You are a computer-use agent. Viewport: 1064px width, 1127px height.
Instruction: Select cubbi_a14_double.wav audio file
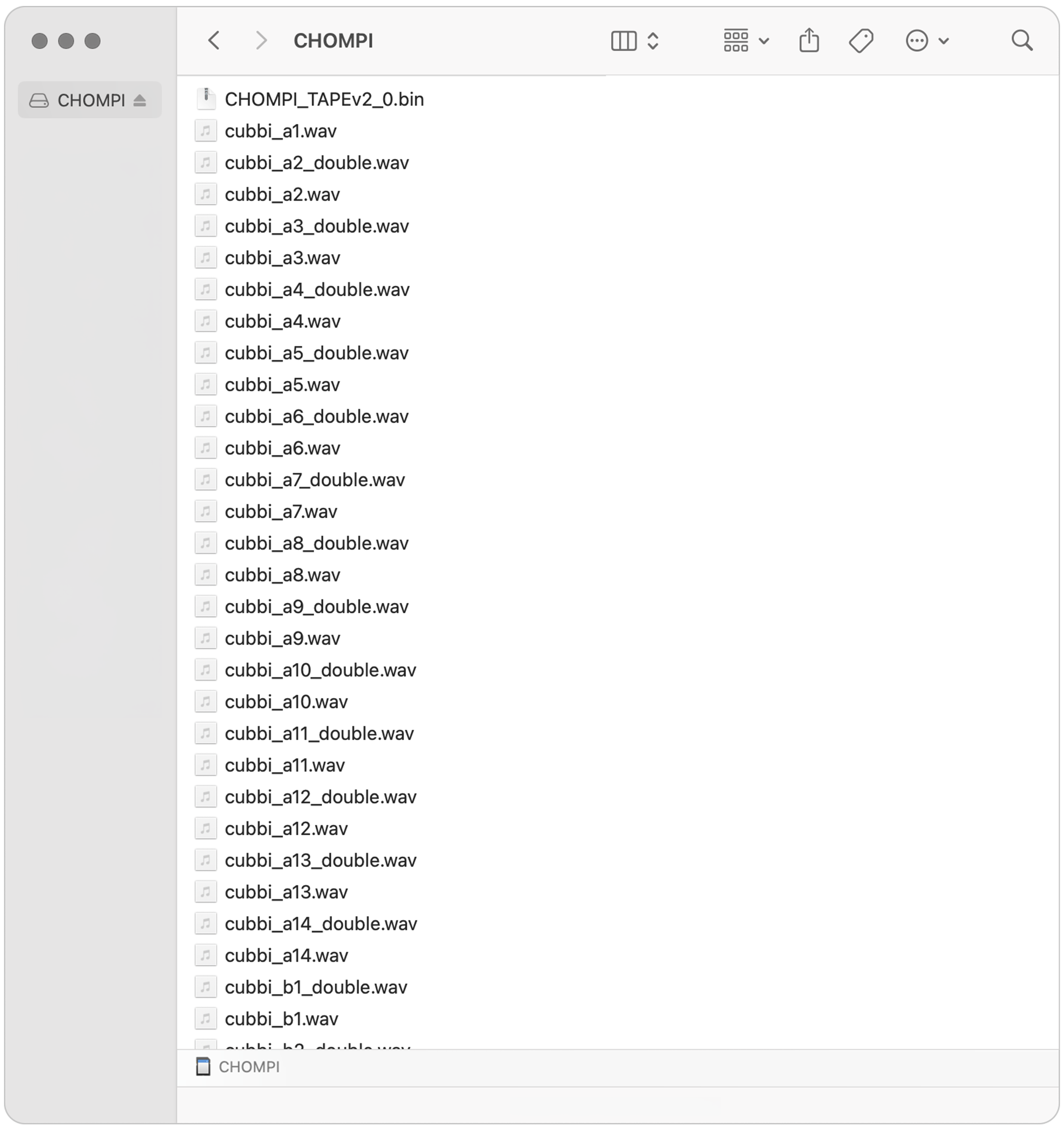(x=320, y=924)
